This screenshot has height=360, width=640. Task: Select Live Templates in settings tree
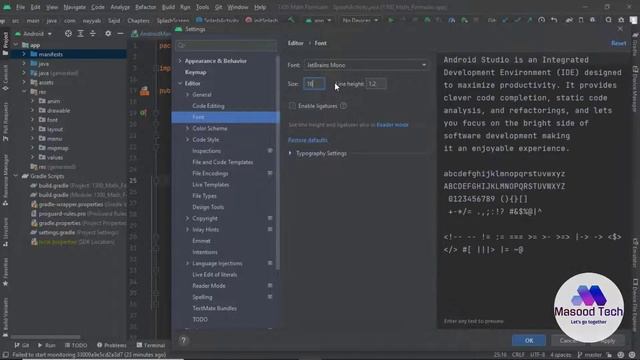pos(211,185)
